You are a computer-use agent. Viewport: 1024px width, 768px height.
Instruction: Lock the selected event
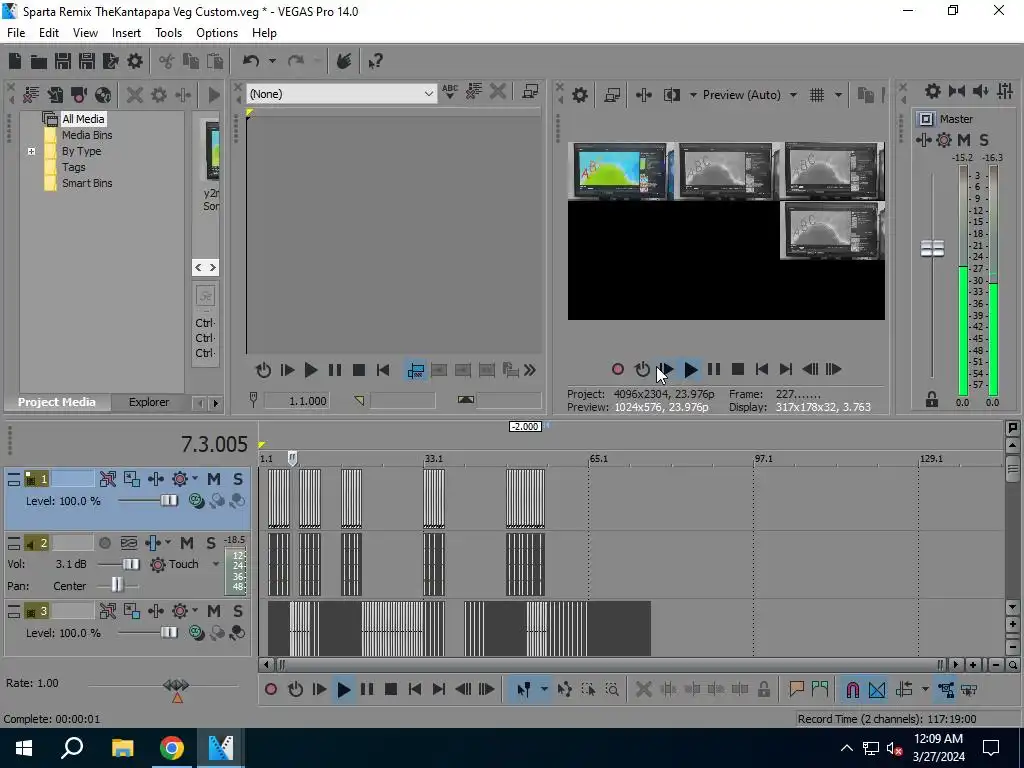point(763,689)
